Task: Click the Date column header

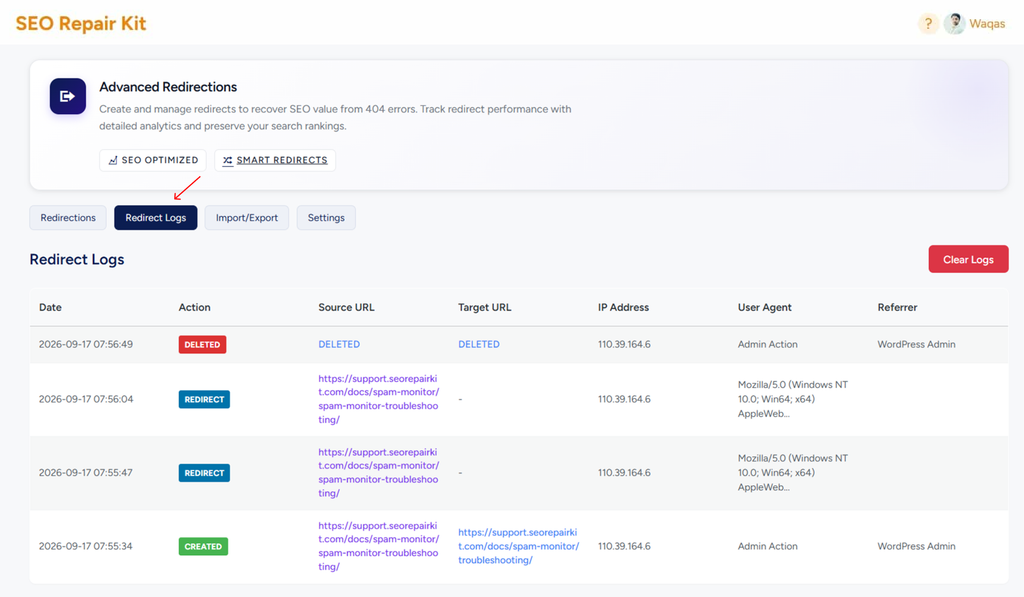Action: pos(50,307)
